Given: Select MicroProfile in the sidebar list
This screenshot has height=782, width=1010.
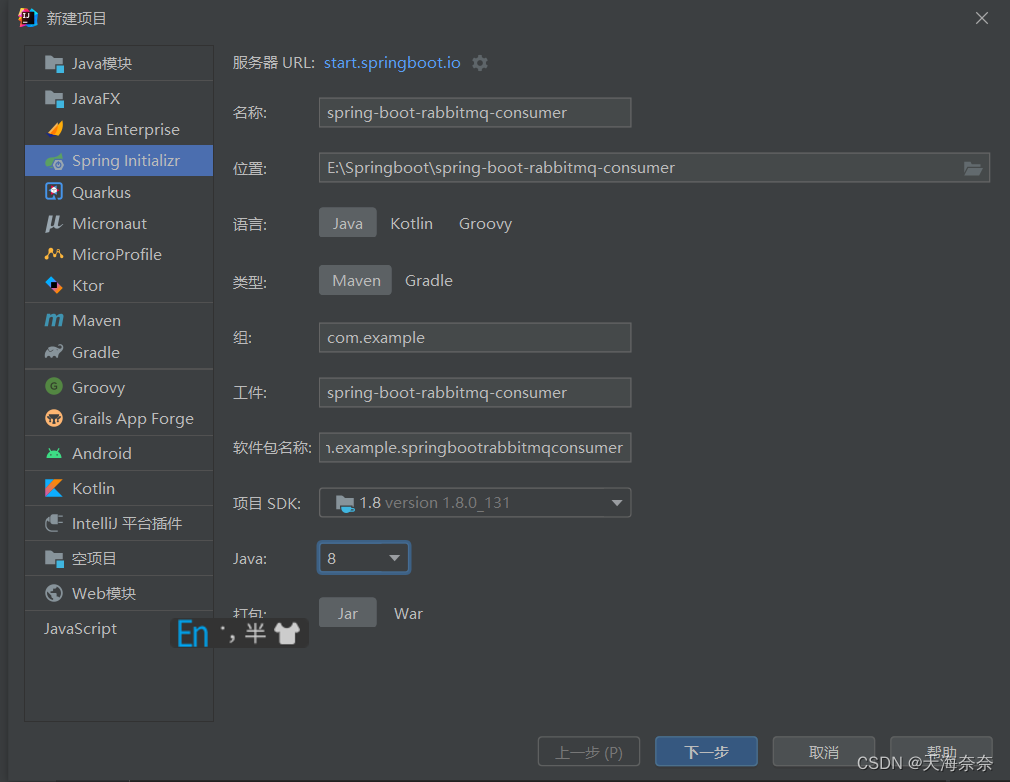Looking at the screenshot, I should tap(119, 254).
